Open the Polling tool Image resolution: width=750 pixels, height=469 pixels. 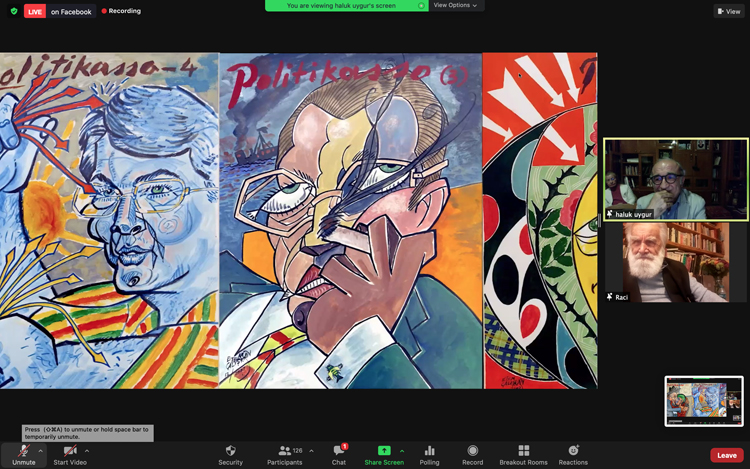tap(430, 455)
